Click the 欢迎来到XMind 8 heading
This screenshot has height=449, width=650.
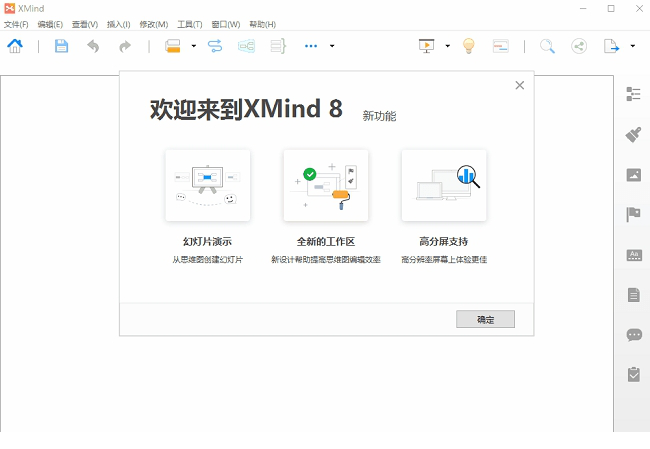click(246, 109)
